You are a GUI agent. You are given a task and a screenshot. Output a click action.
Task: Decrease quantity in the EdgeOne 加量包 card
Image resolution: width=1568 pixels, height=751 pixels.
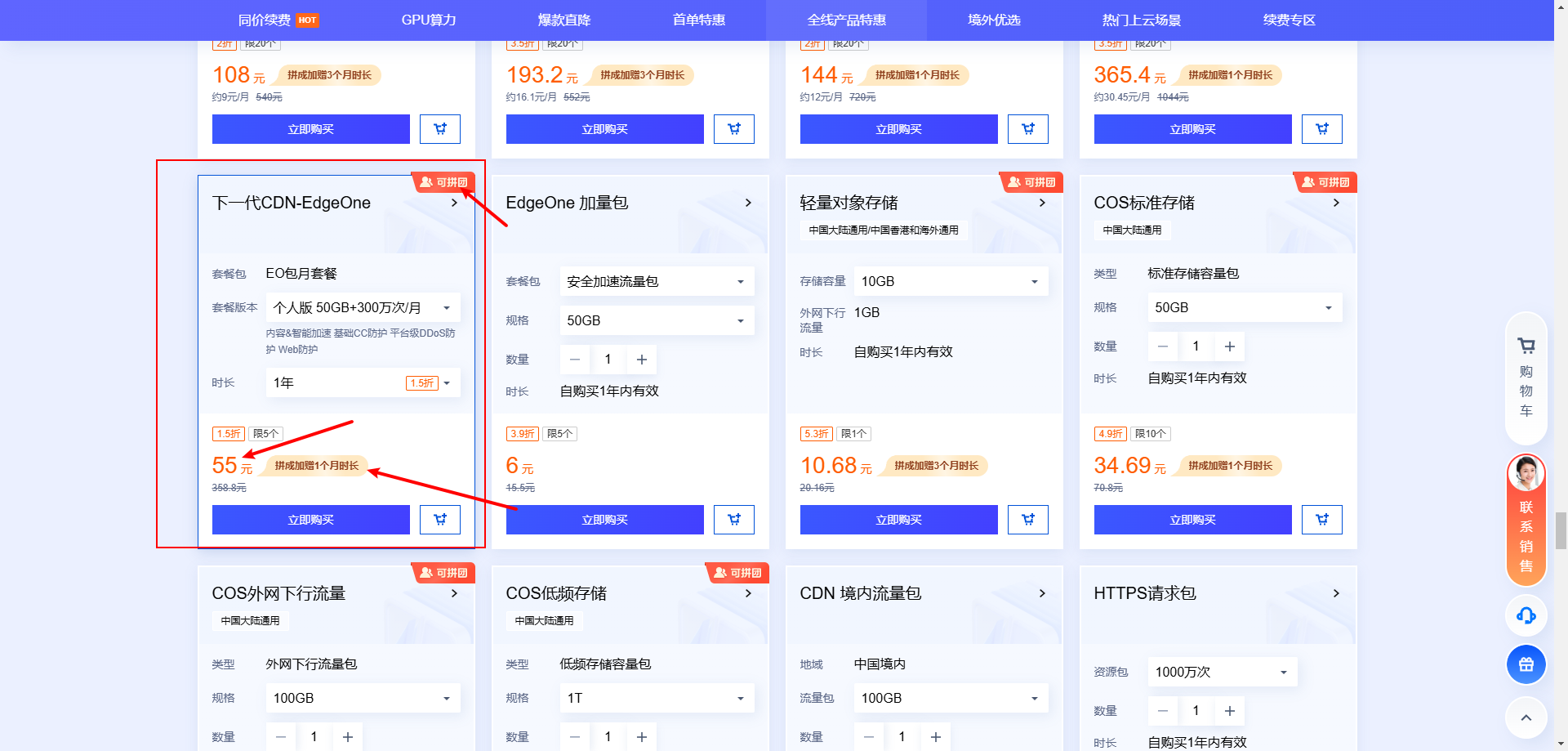coord(575,360)
